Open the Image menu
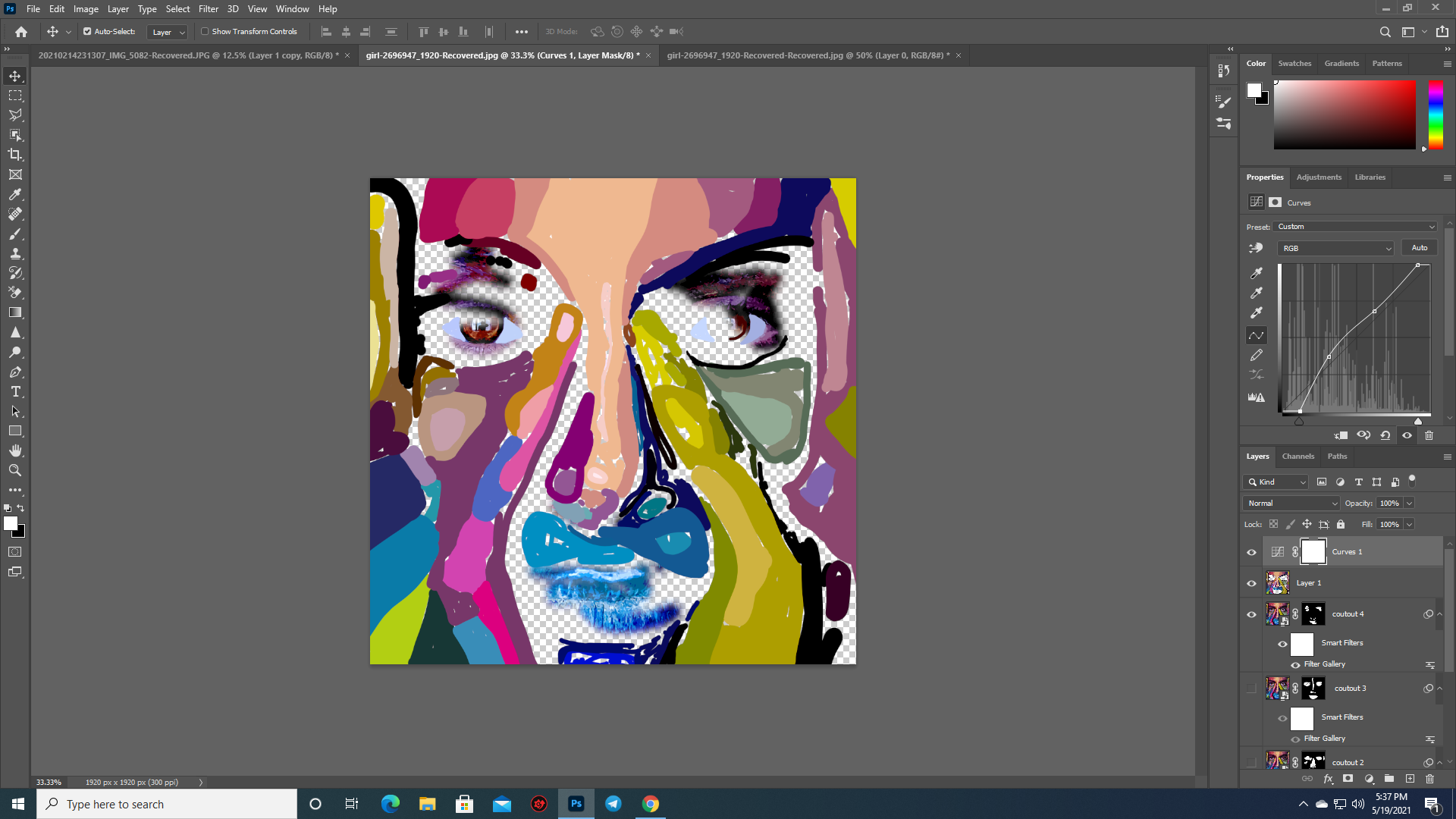 pos(86,9)
